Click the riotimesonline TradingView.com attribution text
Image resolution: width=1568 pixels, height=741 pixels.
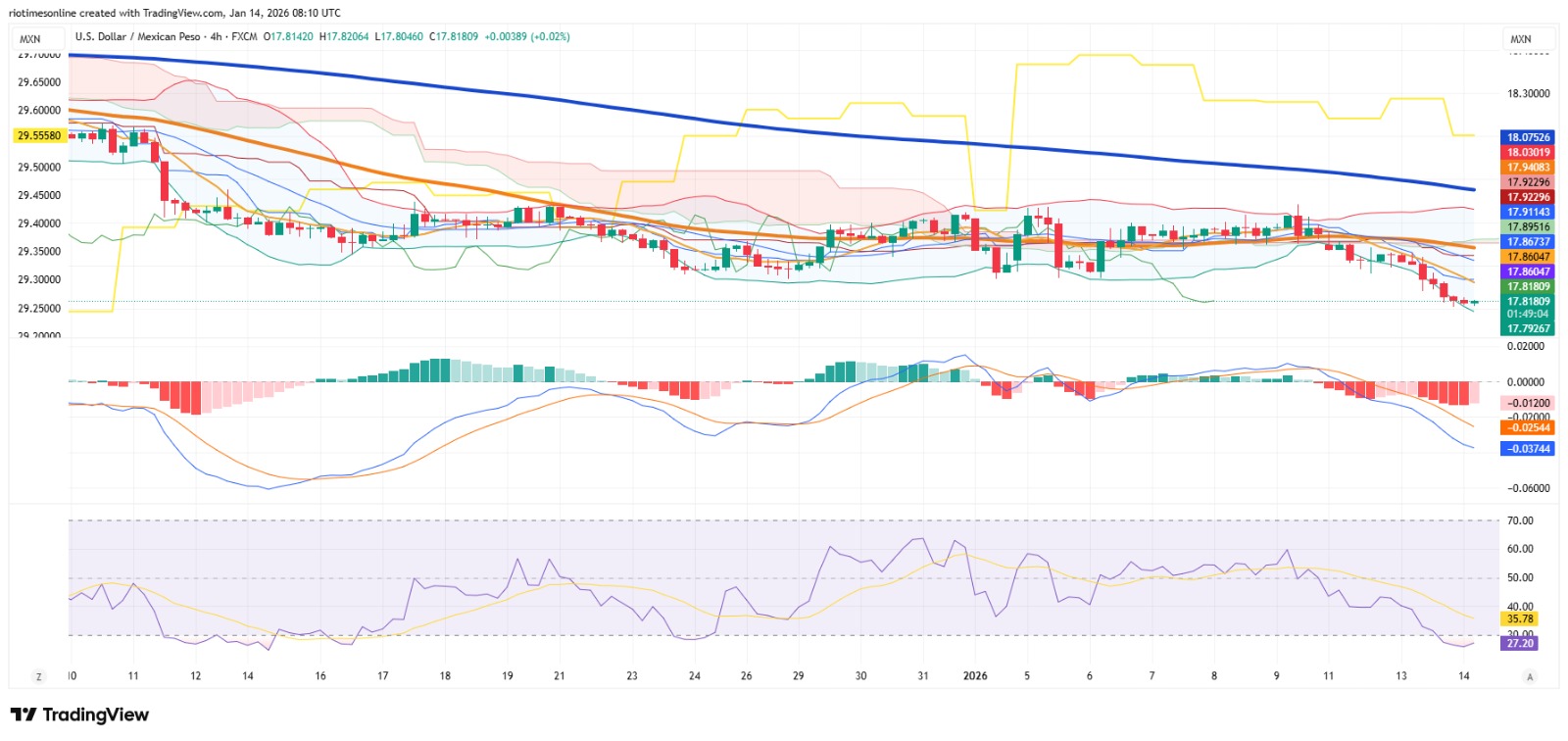174,13
